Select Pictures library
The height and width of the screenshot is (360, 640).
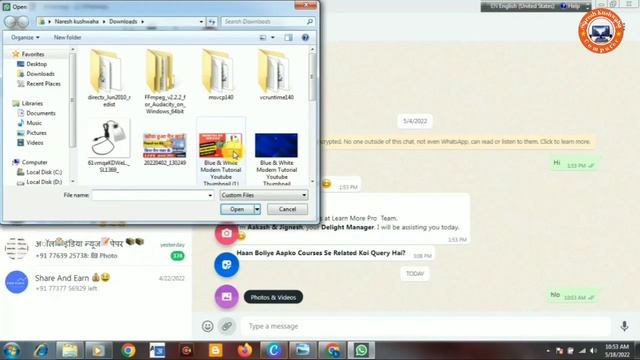(x=36, y=133)
